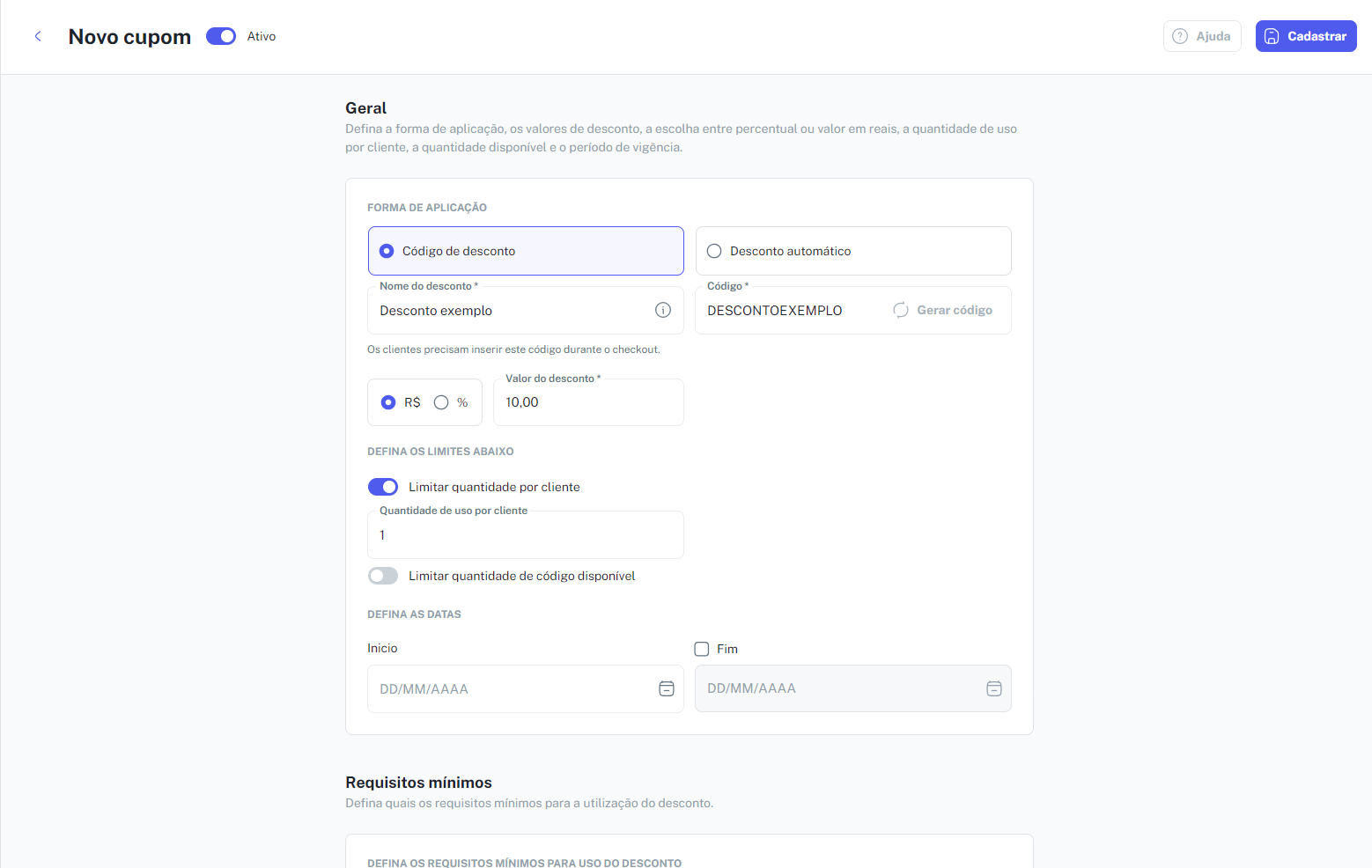The width and height of the screenshot is (1372, 868).
Task: Enable Limitar quantidade de código disponível toggle
Action: (383, 576)
